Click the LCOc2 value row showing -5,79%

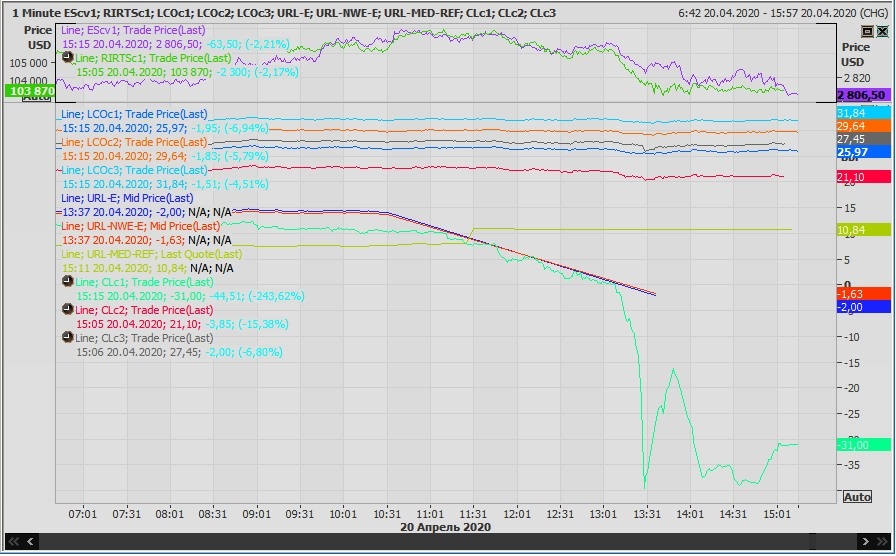coord(165,157)
